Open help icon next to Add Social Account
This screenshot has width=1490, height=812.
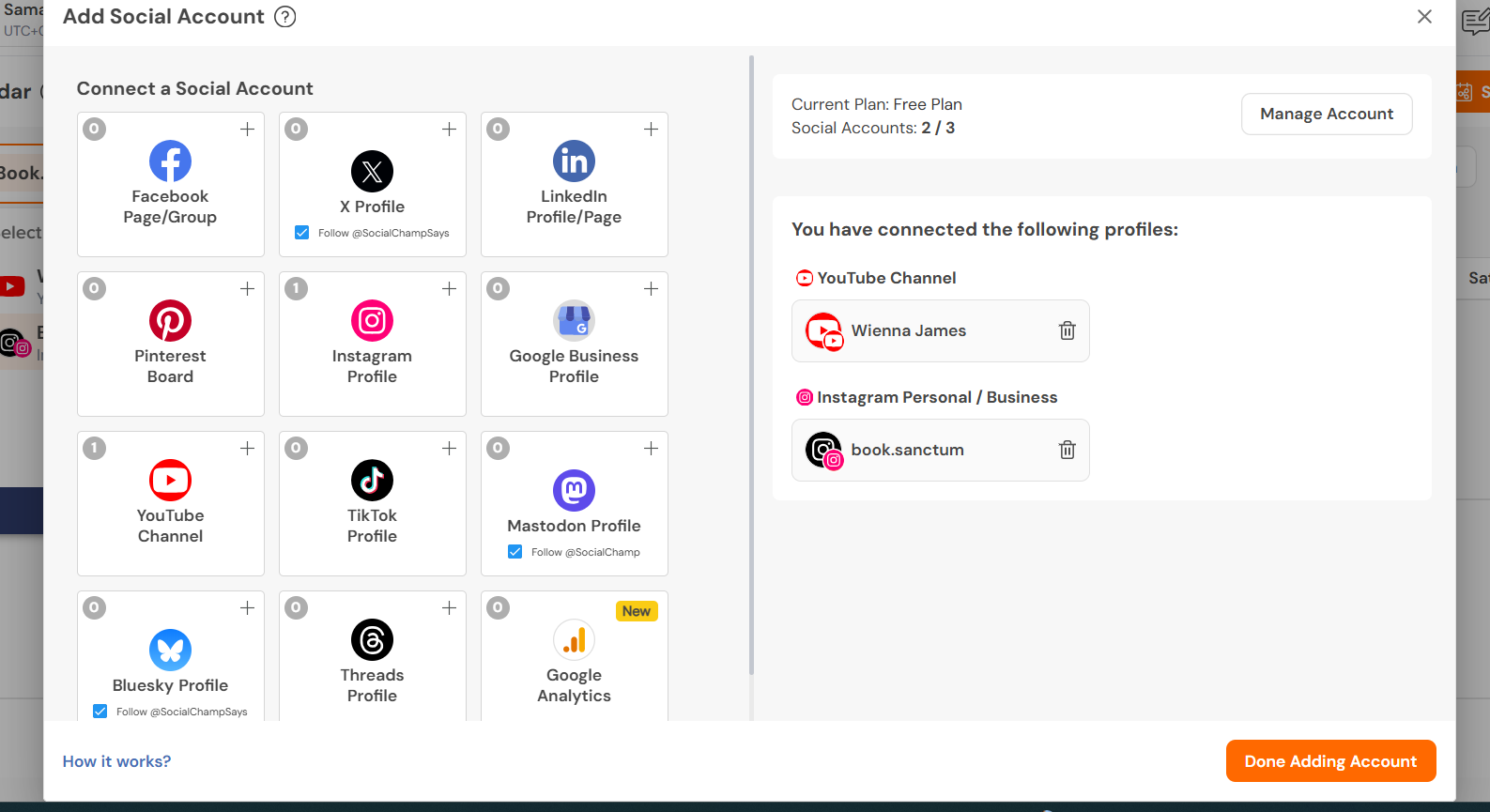pyautogui.click(x=285, y=17)
